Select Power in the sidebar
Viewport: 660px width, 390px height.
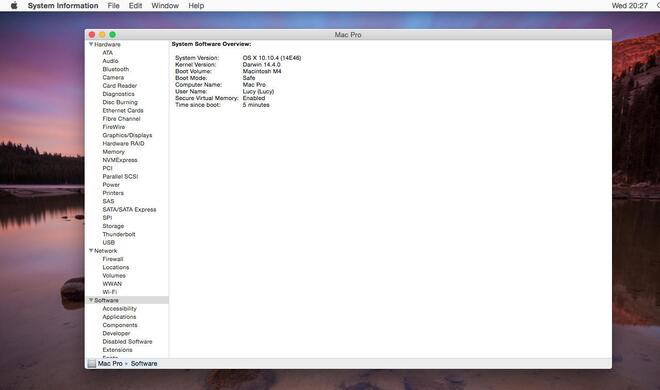point(111,184)
